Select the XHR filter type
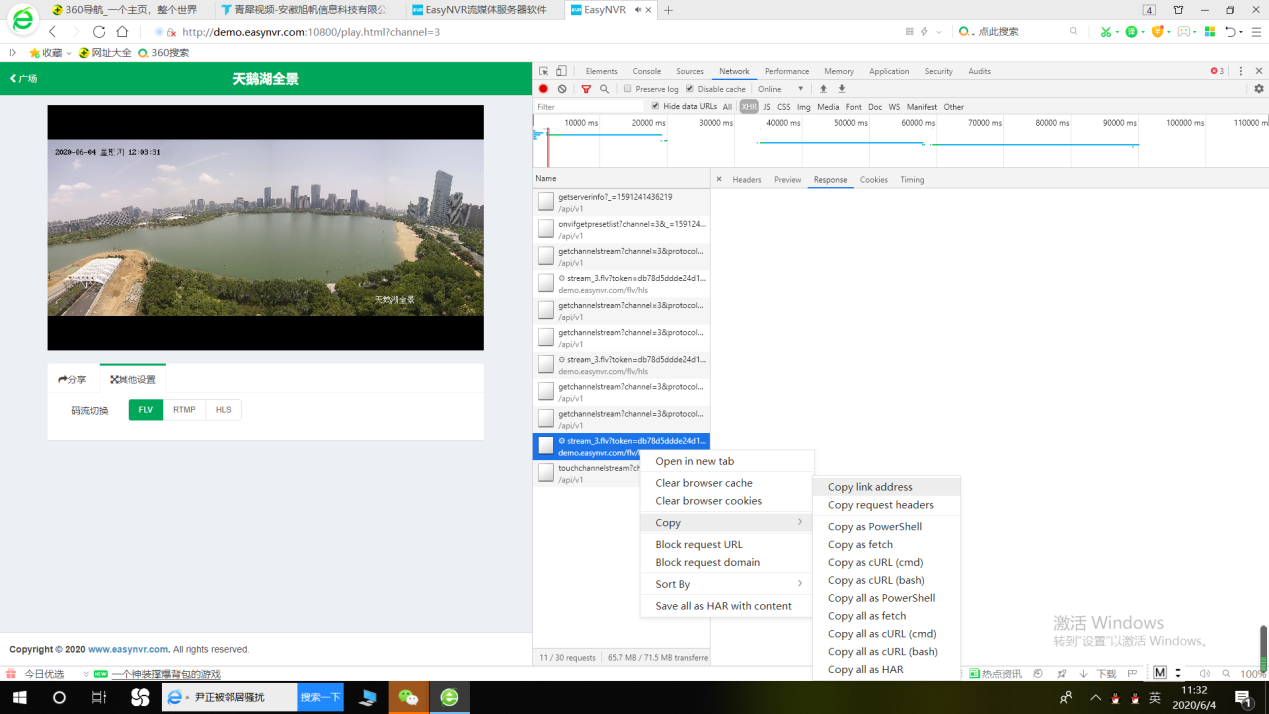Screen dimensions: 1269x714 point(749,107)
